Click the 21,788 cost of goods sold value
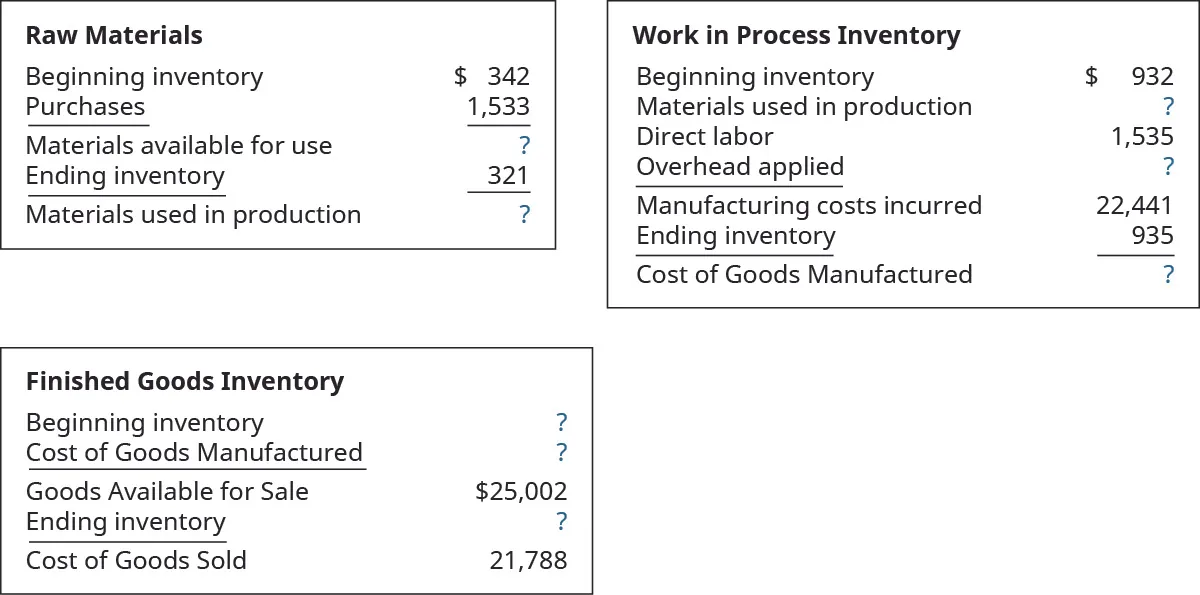The width and height of the screenshot is (1200, 595). pos(528,561)
